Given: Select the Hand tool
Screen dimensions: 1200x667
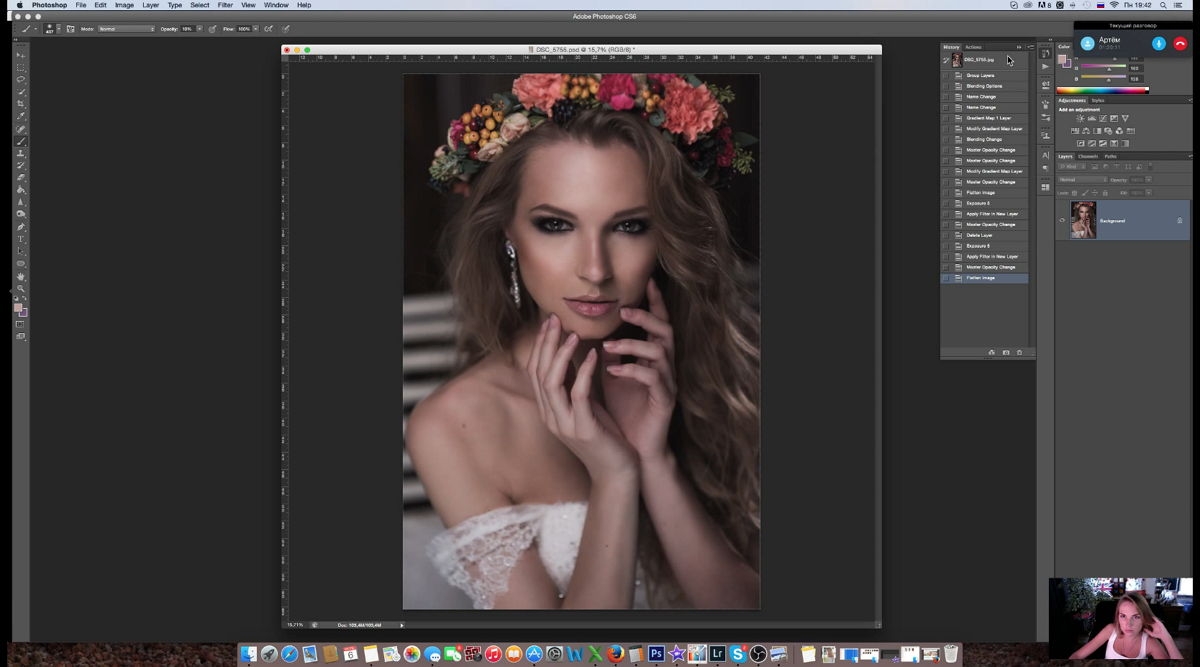Looking at the screenshot, I should click(19, 276).
